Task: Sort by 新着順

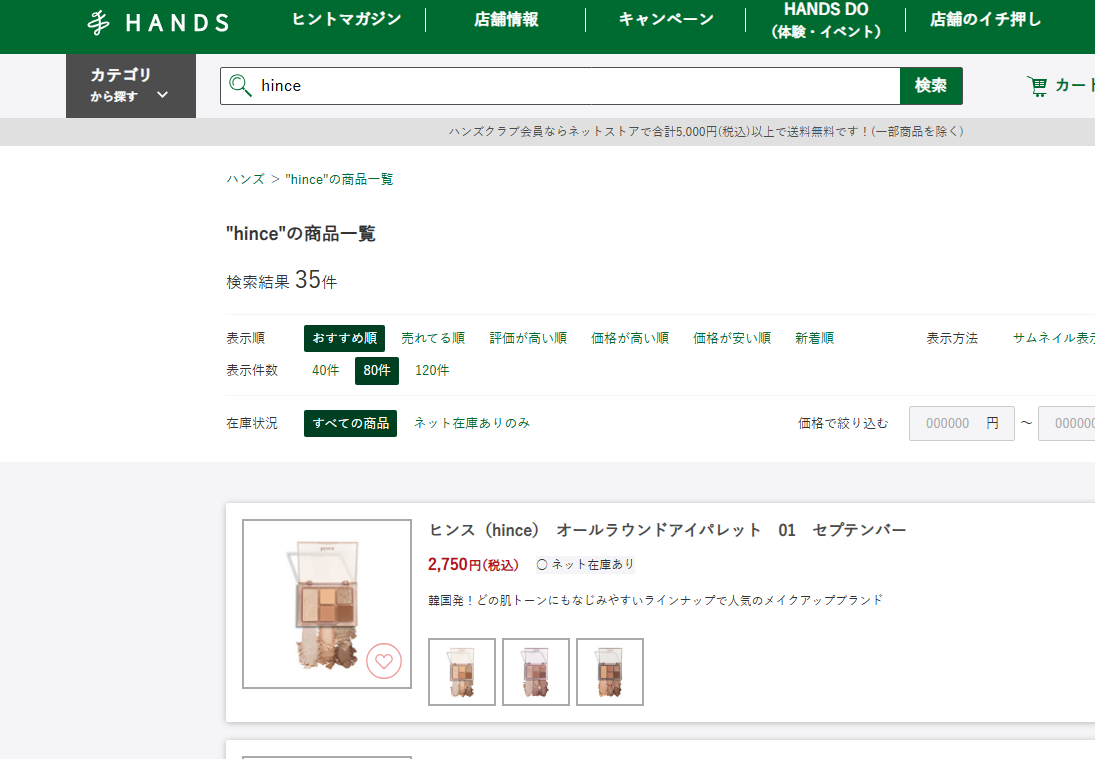Action: click(814, 338)
